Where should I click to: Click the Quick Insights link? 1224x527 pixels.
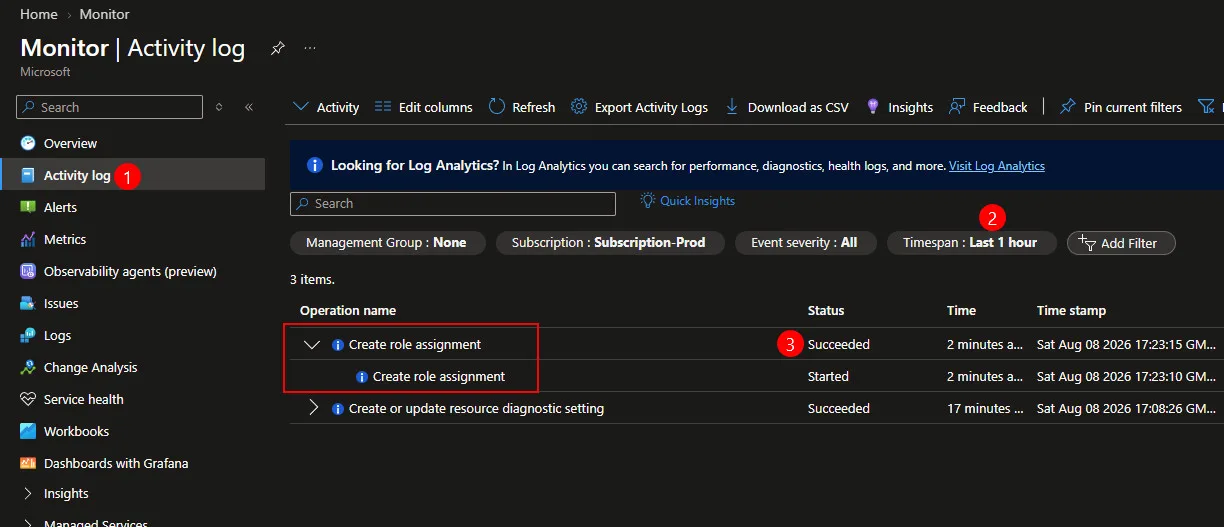(697, 201)
